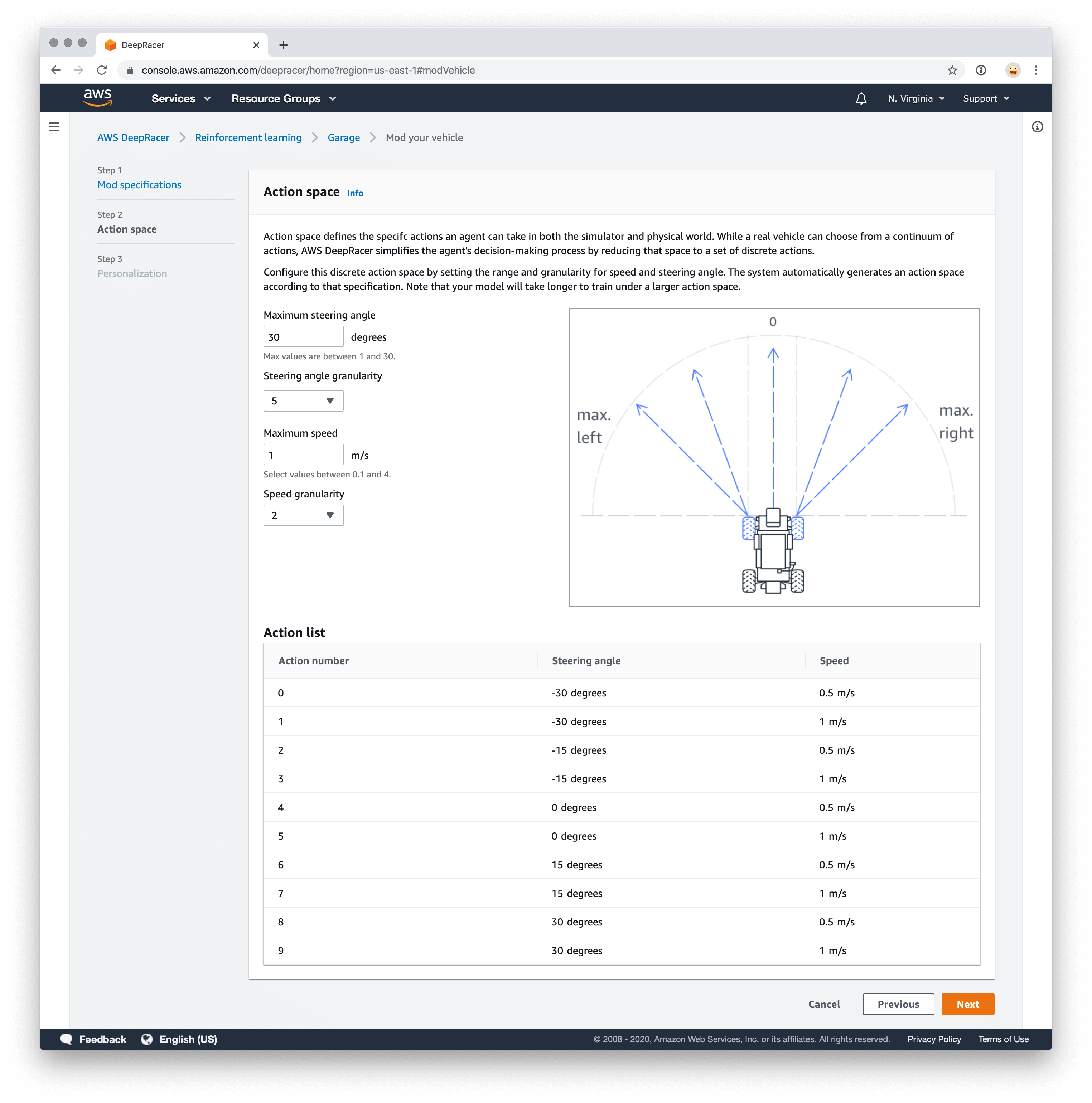Expand the Speed granularity dropdown
The height and width of the screenshot is (1103, 1092).
(x=303, y=515)
